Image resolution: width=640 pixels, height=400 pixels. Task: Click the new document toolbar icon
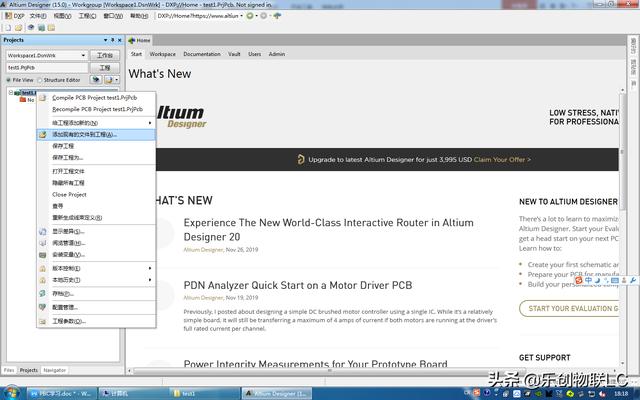(x=8, y=28)
